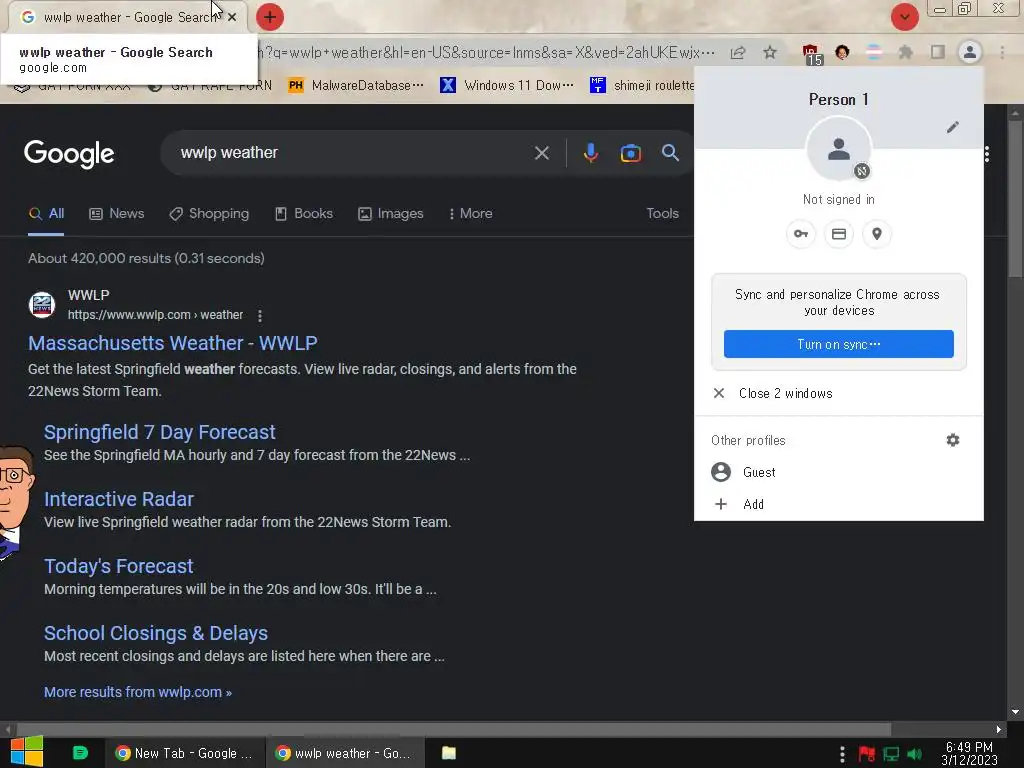
Task: Submit search with the magnifier icon
Action: tap(670, 153)
